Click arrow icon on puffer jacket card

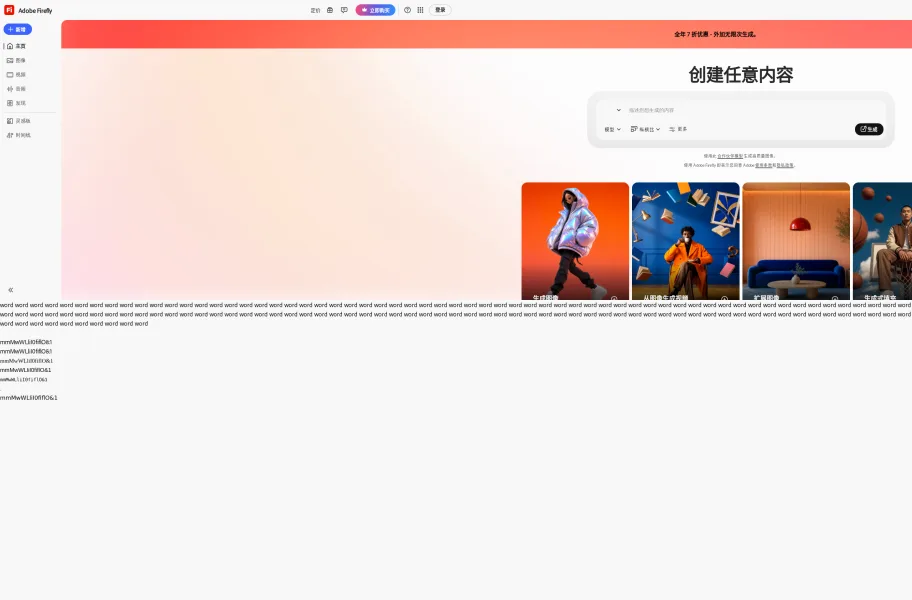coord(614,298)
